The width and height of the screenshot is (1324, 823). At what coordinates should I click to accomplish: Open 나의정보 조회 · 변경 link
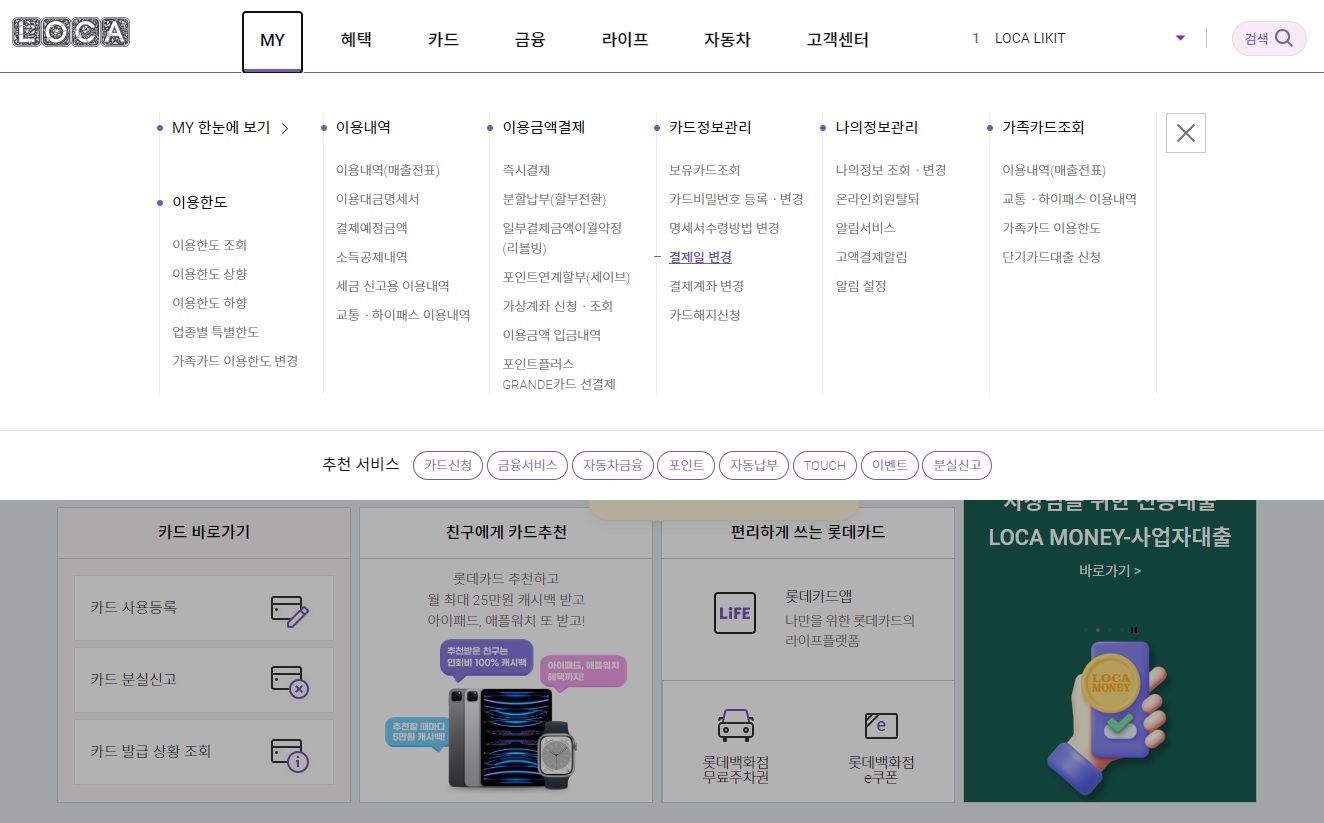[x=891, y=170]
